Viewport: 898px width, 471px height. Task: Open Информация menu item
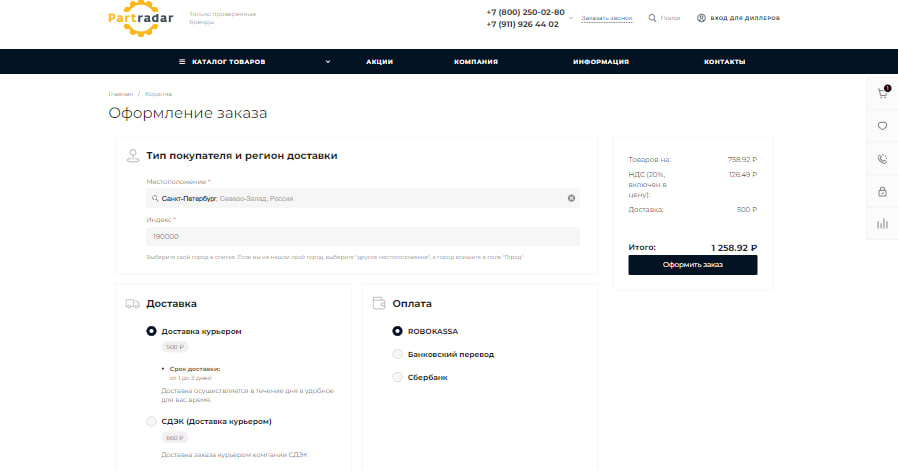pos(601,61)
